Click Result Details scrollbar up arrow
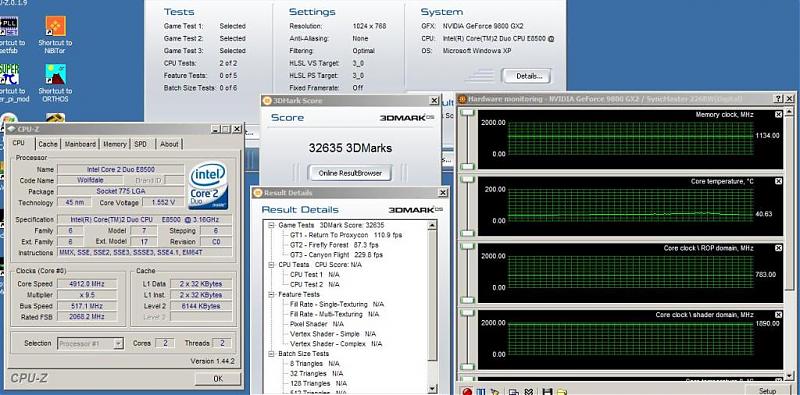Screen dimensions: 800x395 pos(432,225)
